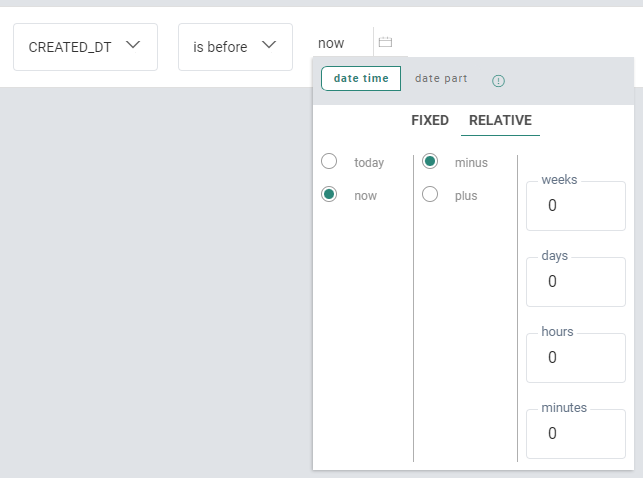Open the calendar picker icon
643x478 pixels.
tap(385, 43)
